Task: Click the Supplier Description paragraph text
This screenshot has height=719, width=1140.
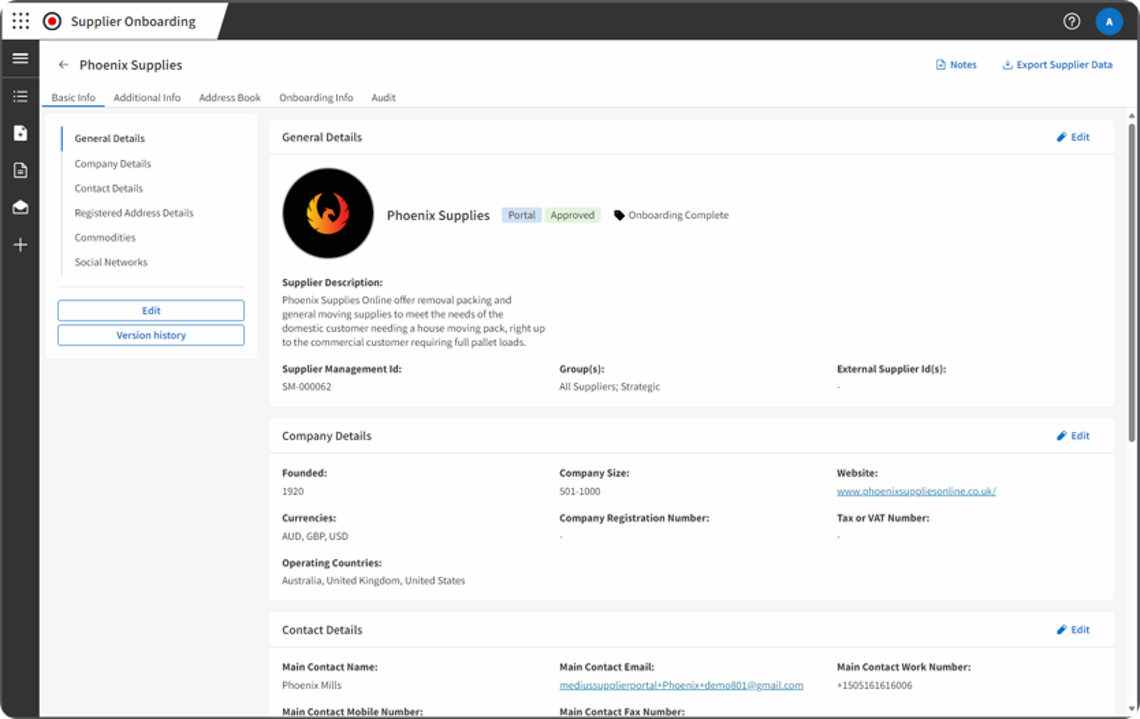Action: coord(413,321)
